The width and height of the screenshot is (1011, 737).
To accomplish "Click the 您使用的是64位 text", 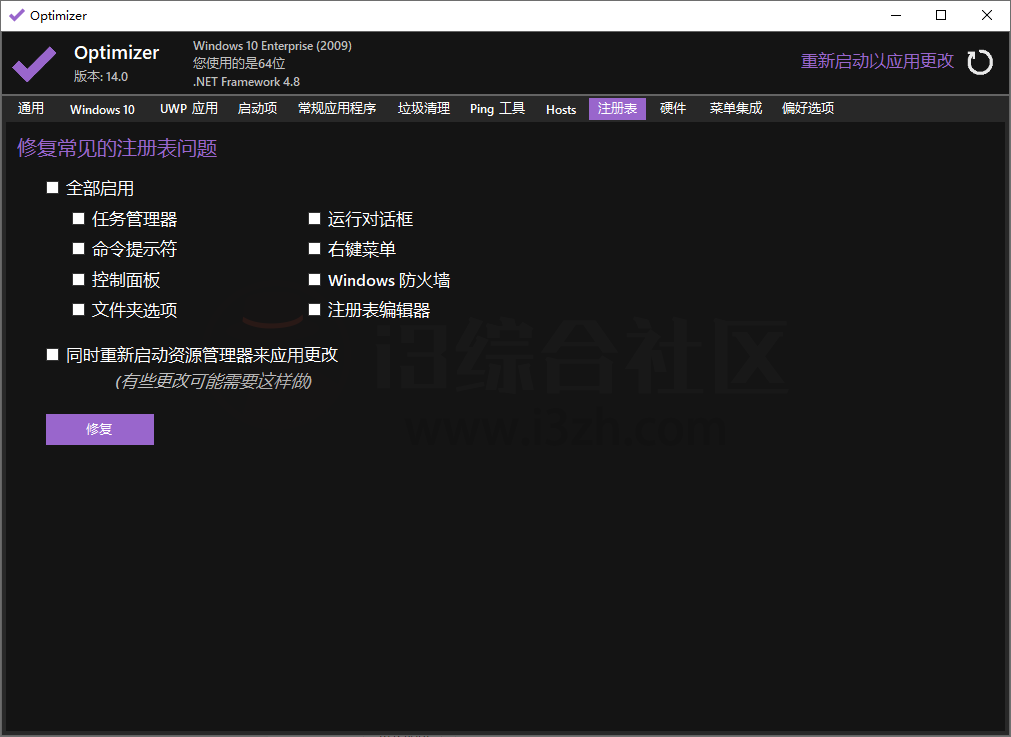I will [239, 63].
